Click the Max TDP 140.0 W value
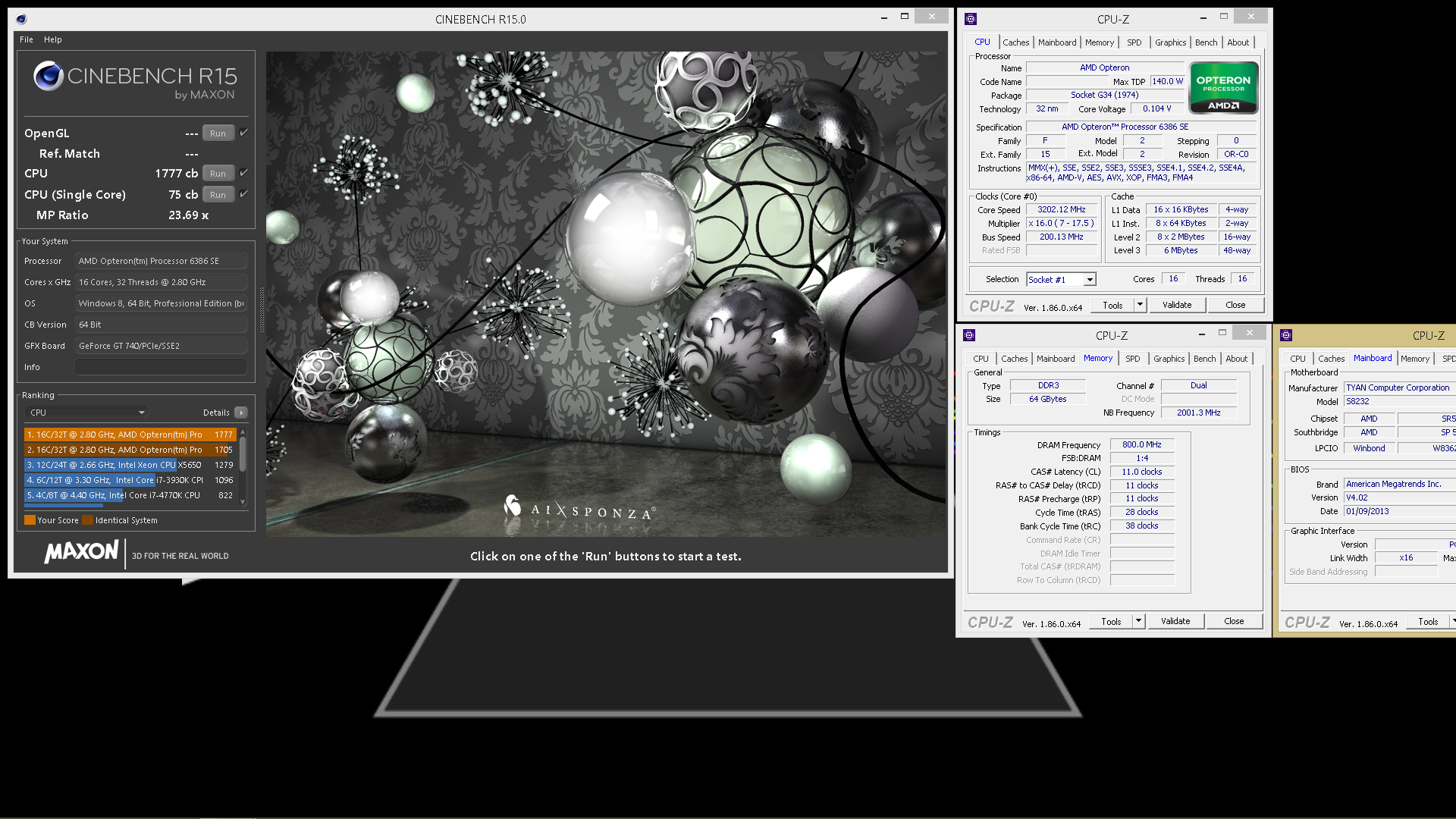The width and height of the screenshot is (1456, 819). [x=1167, y=81]
